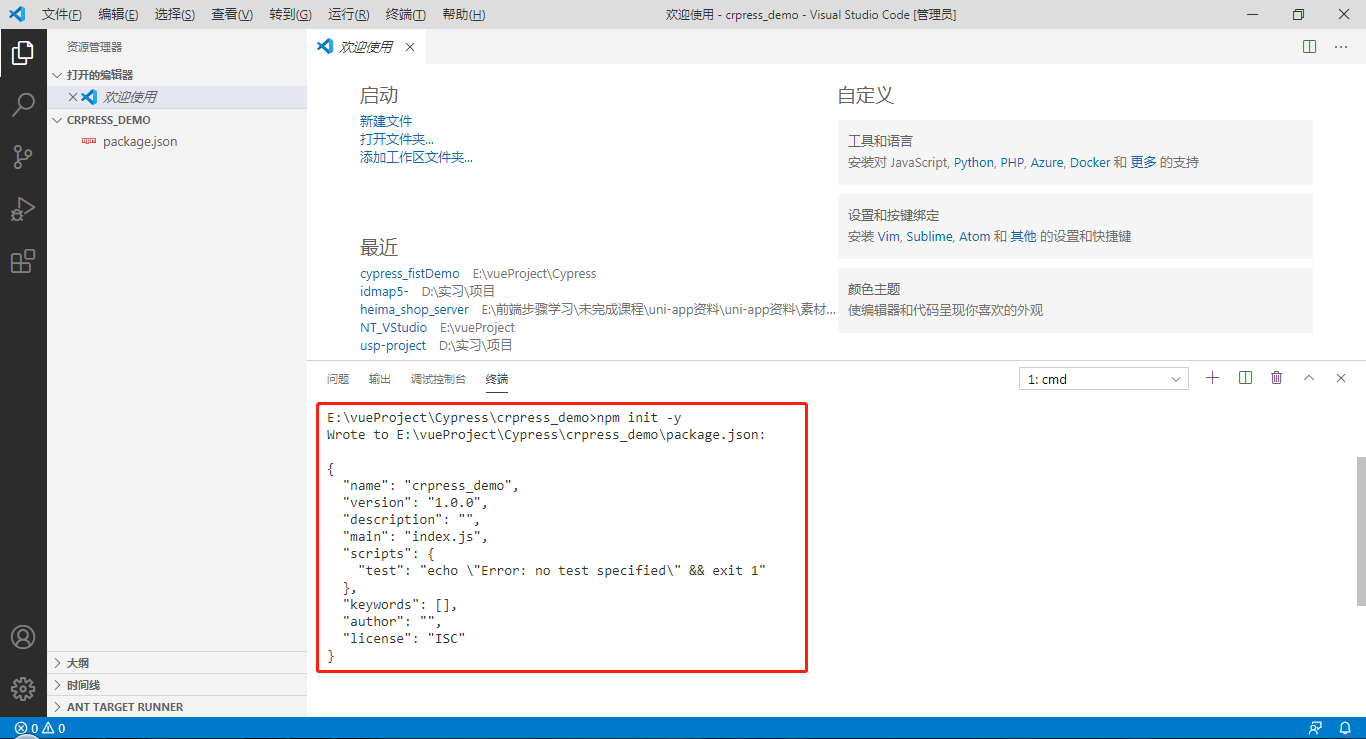This screenshot has height=739, width=1366.
Task: Click the 打开文件夹... link
Action: click(x=397, y=139)
